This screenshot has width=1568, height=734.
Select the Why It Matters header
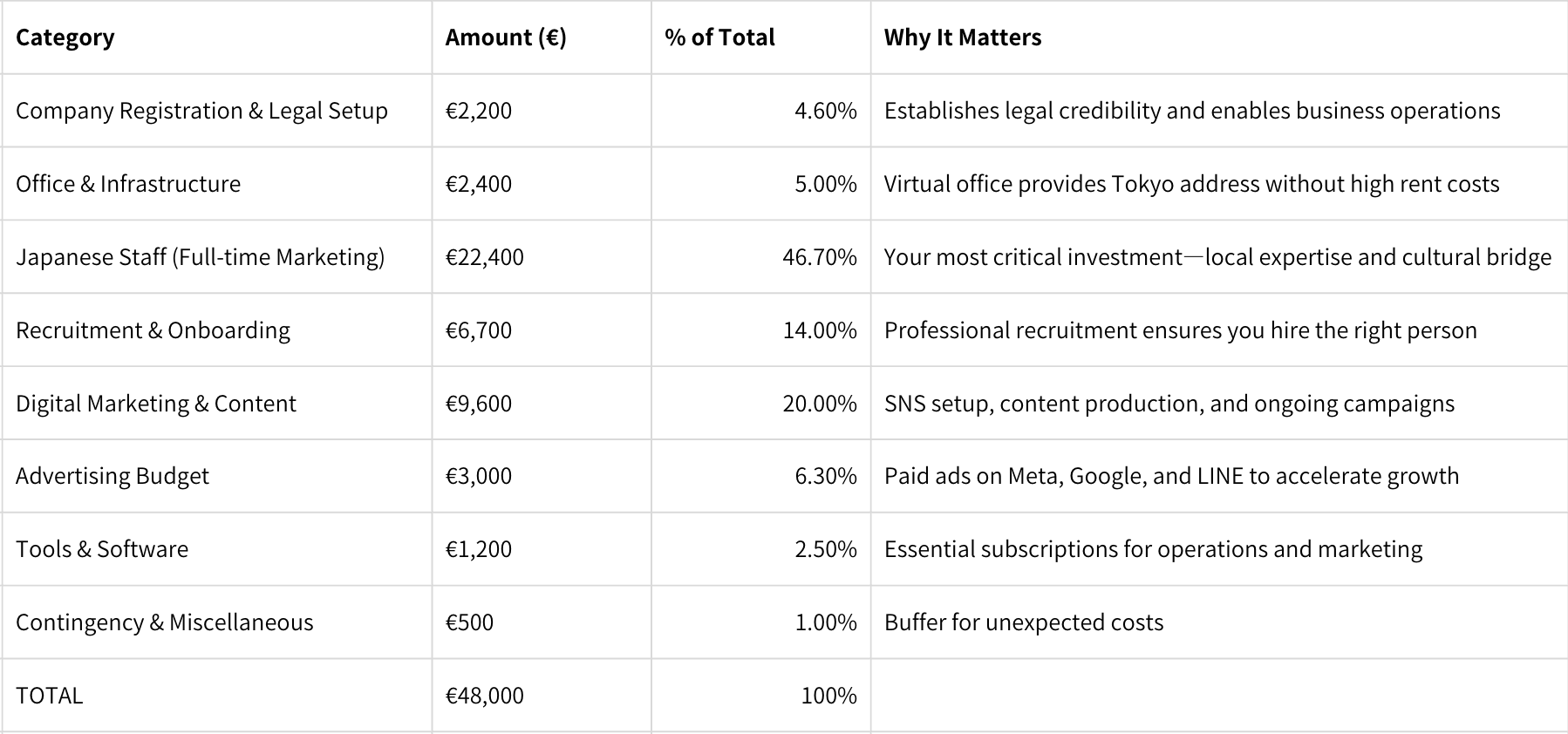tap(1219, 37)
